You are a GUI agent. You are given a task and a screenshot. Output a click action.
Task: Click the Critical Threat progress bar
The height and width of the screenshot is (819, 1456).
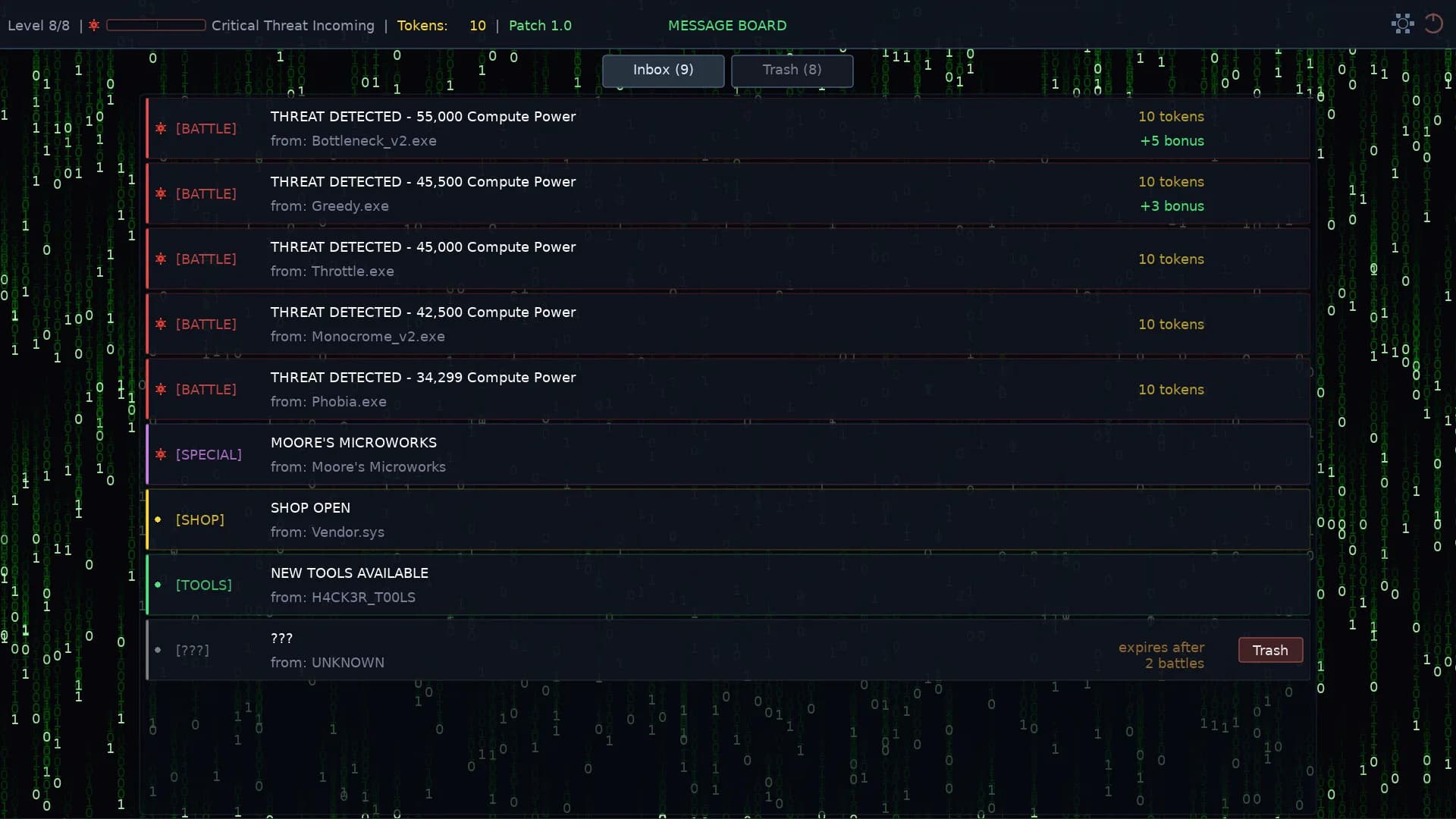tap(156, 25)
